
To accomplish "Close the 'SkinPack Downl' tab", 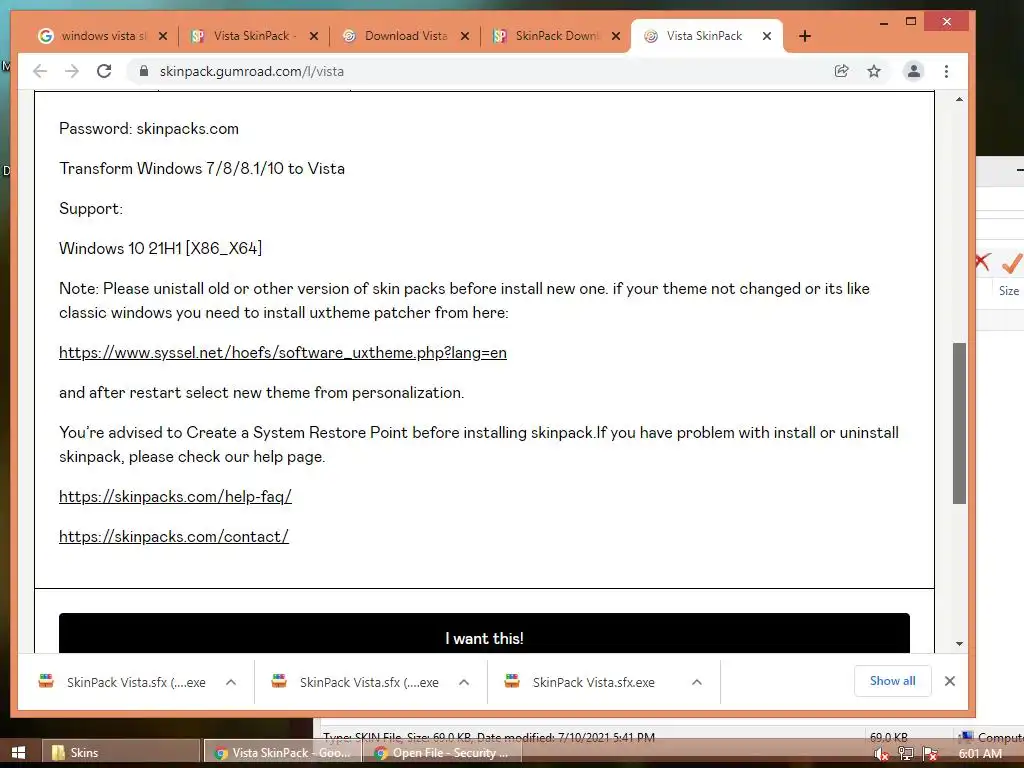I will (x=615, y=37).
